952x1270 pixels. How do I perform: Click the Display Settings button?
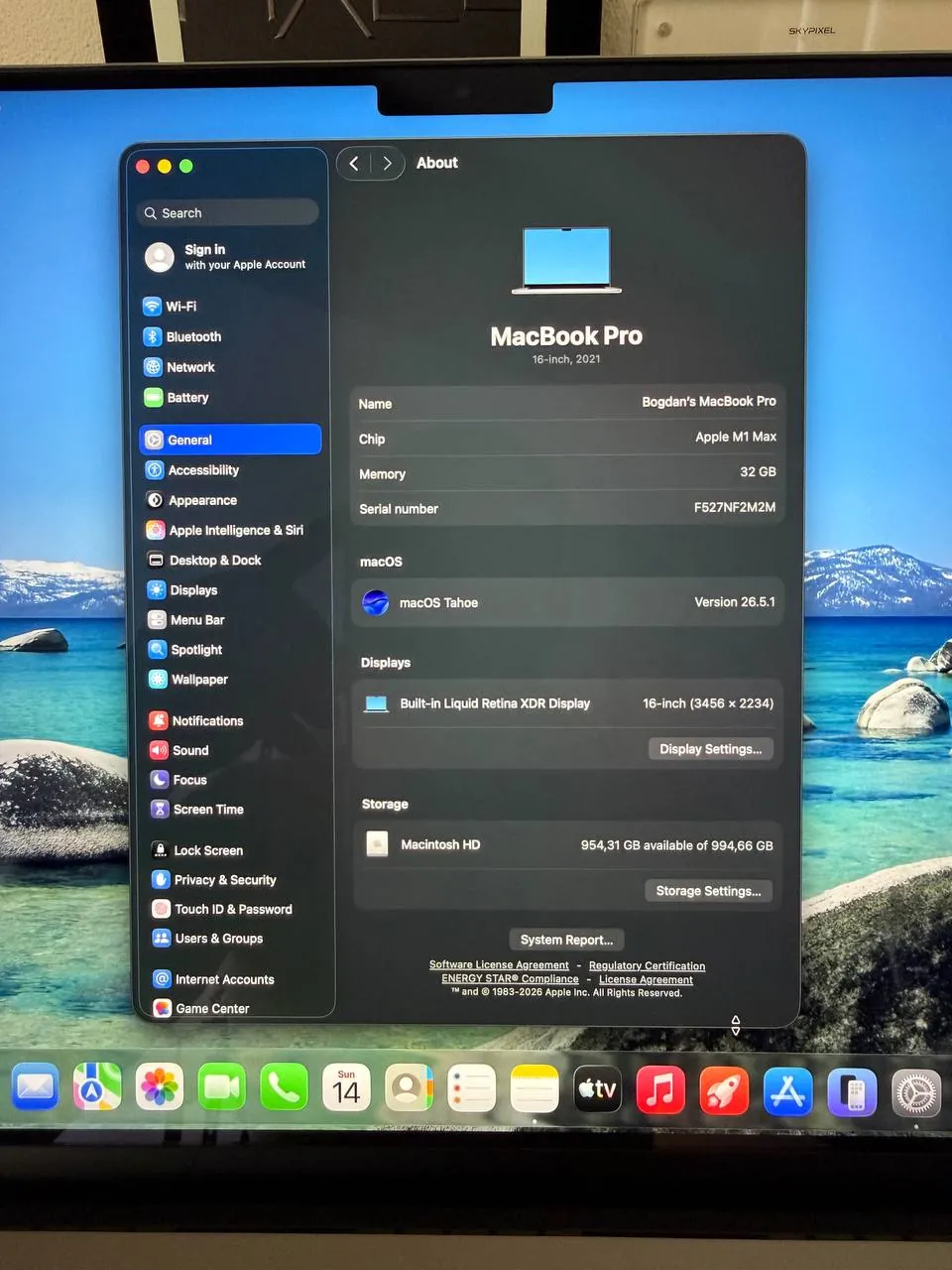[x=711, y=749]
